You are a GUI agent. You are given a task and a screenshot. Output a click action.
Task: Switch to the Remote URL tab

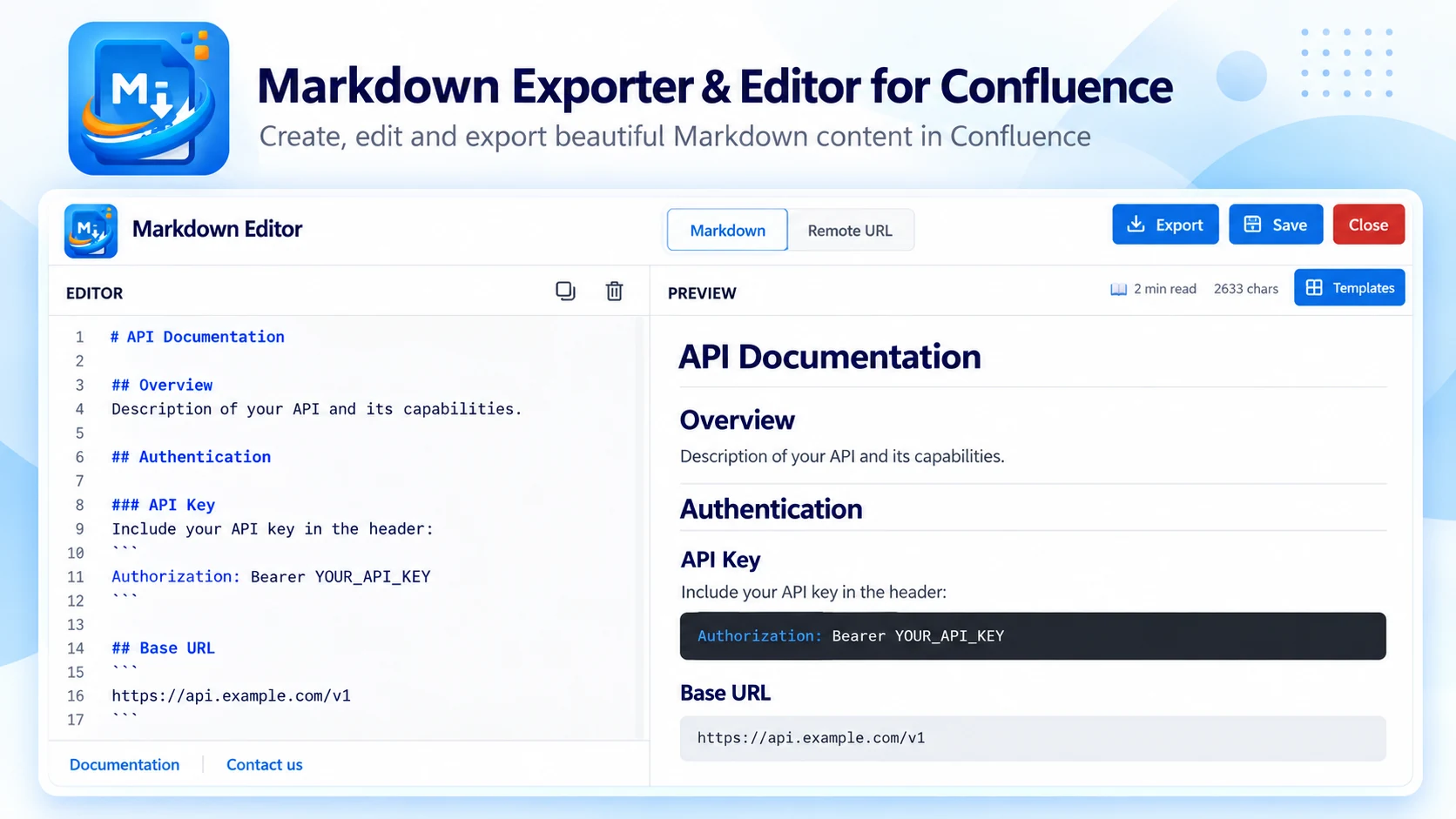click(850, 230)
